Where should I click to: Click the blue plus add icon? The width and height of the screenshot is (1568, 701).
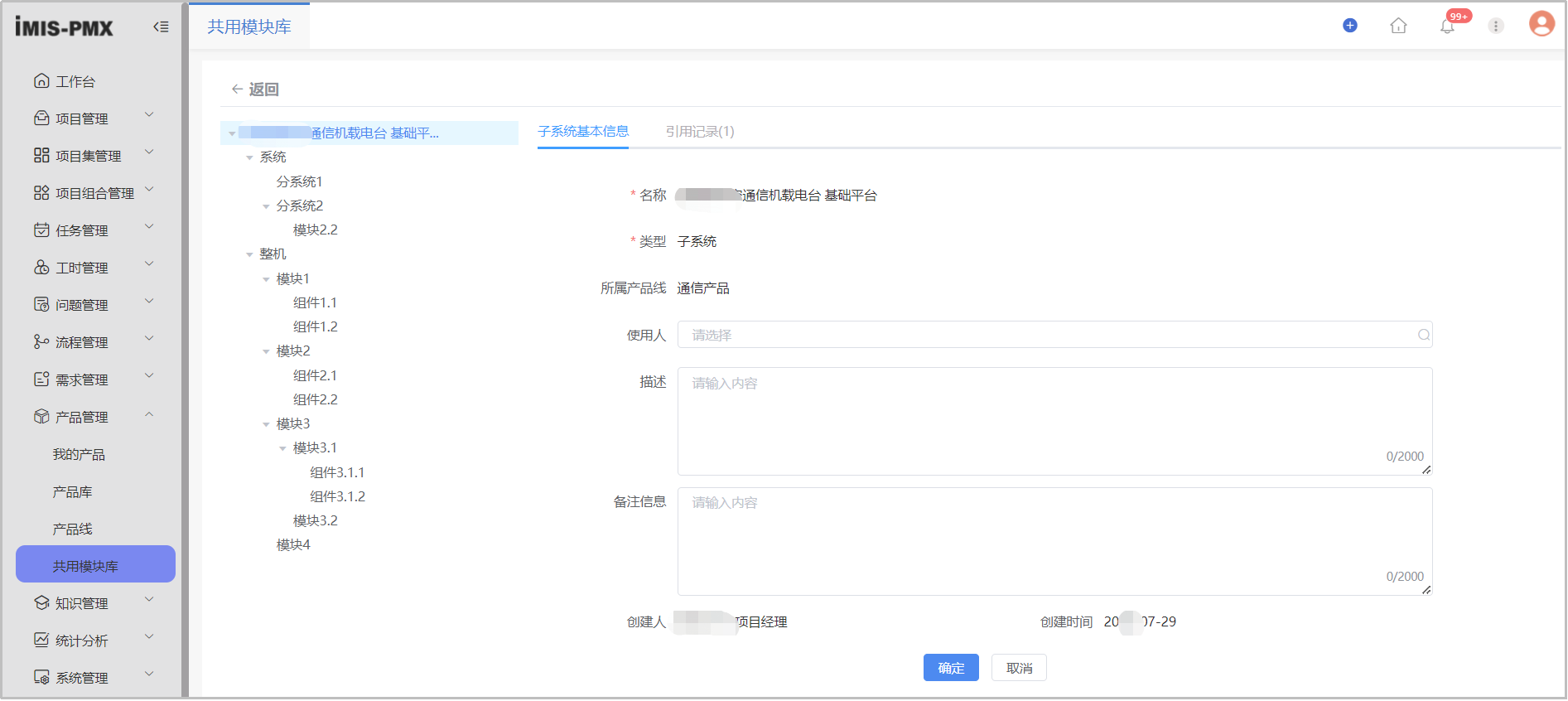point(1349,26)
